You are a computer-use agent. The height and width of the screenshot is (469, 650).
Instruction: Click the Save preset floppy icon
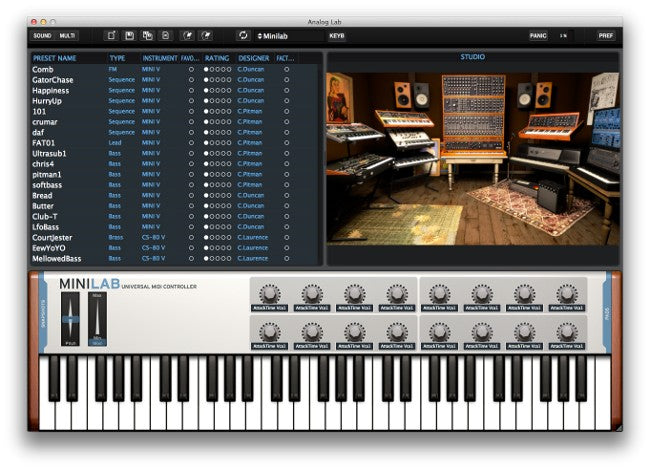click(x=129, y=36)
